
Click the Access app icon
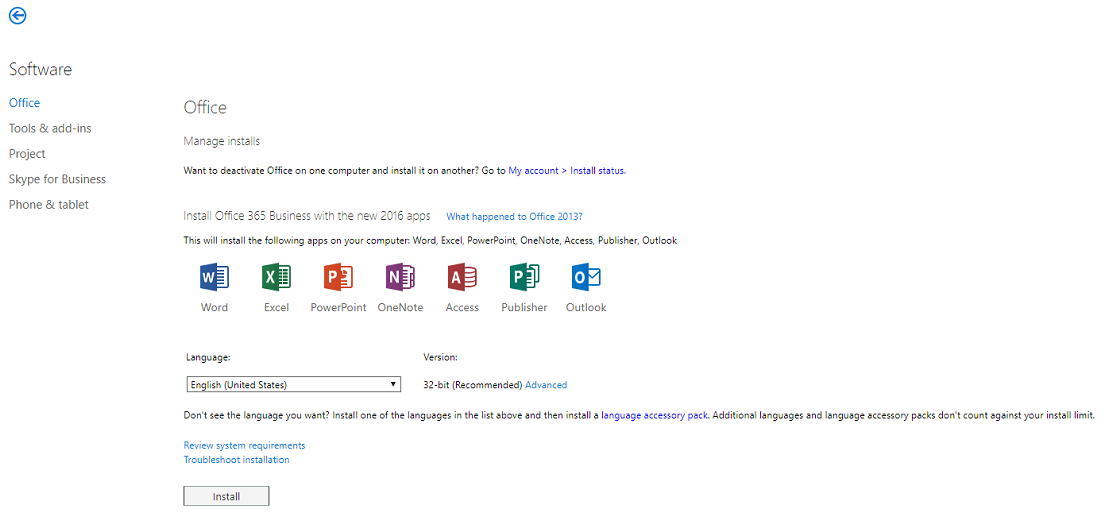(462, 278)
